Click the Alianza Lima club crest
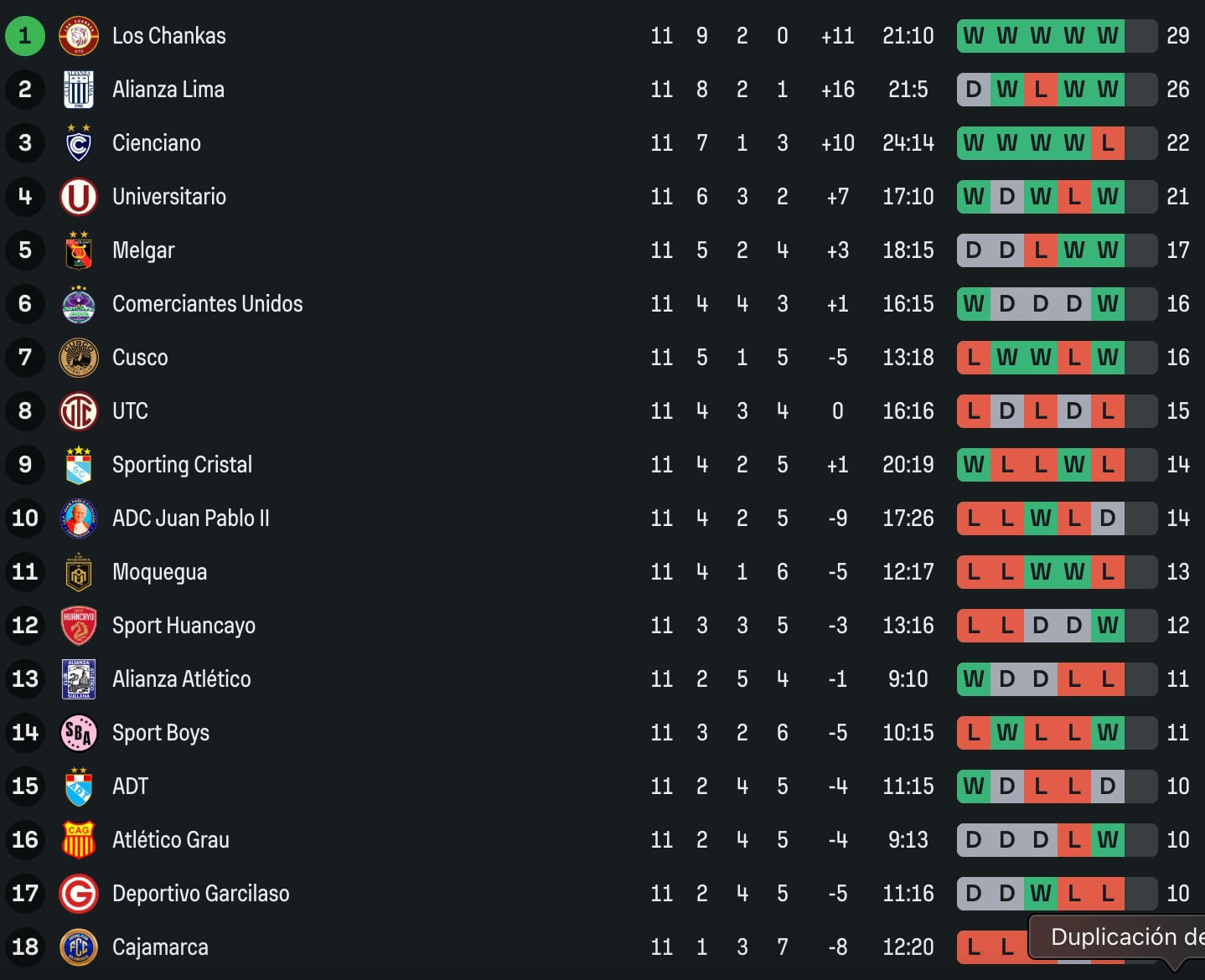Screen dimensions: 1205x980 pos(79,89)
